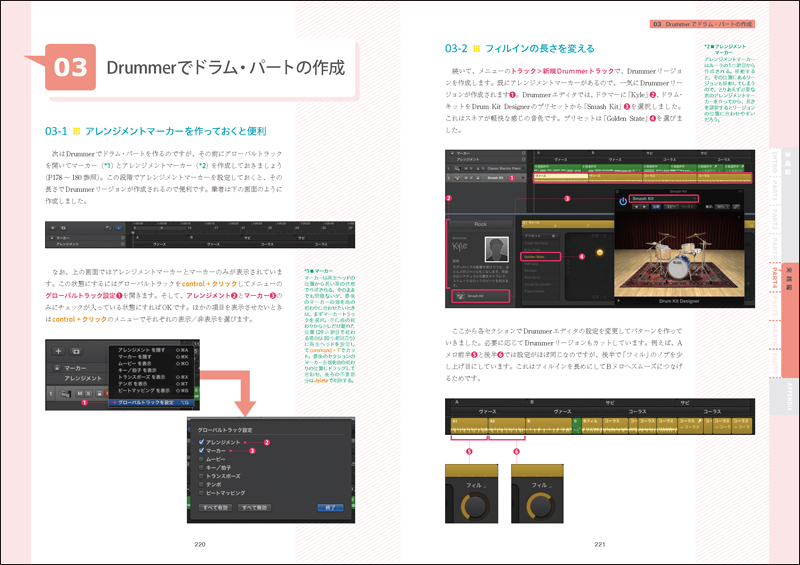800x565 pixels.
Task: Select the Golden State preset
Action: tap(541, 257)
